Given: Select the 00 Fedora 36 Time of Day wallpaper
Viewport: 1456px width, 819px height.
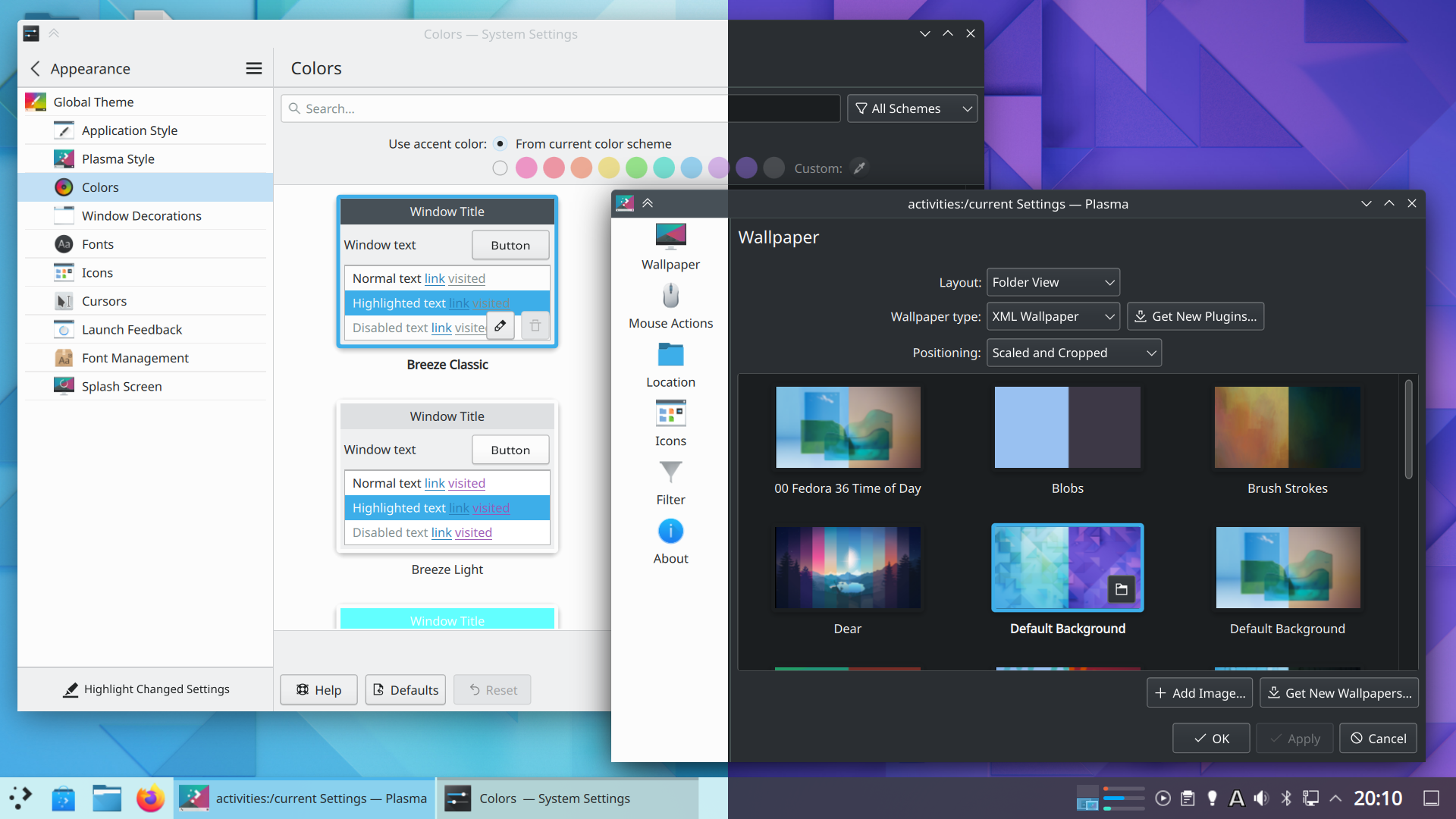Looking at the screenshot, I should tap(848, 428).
